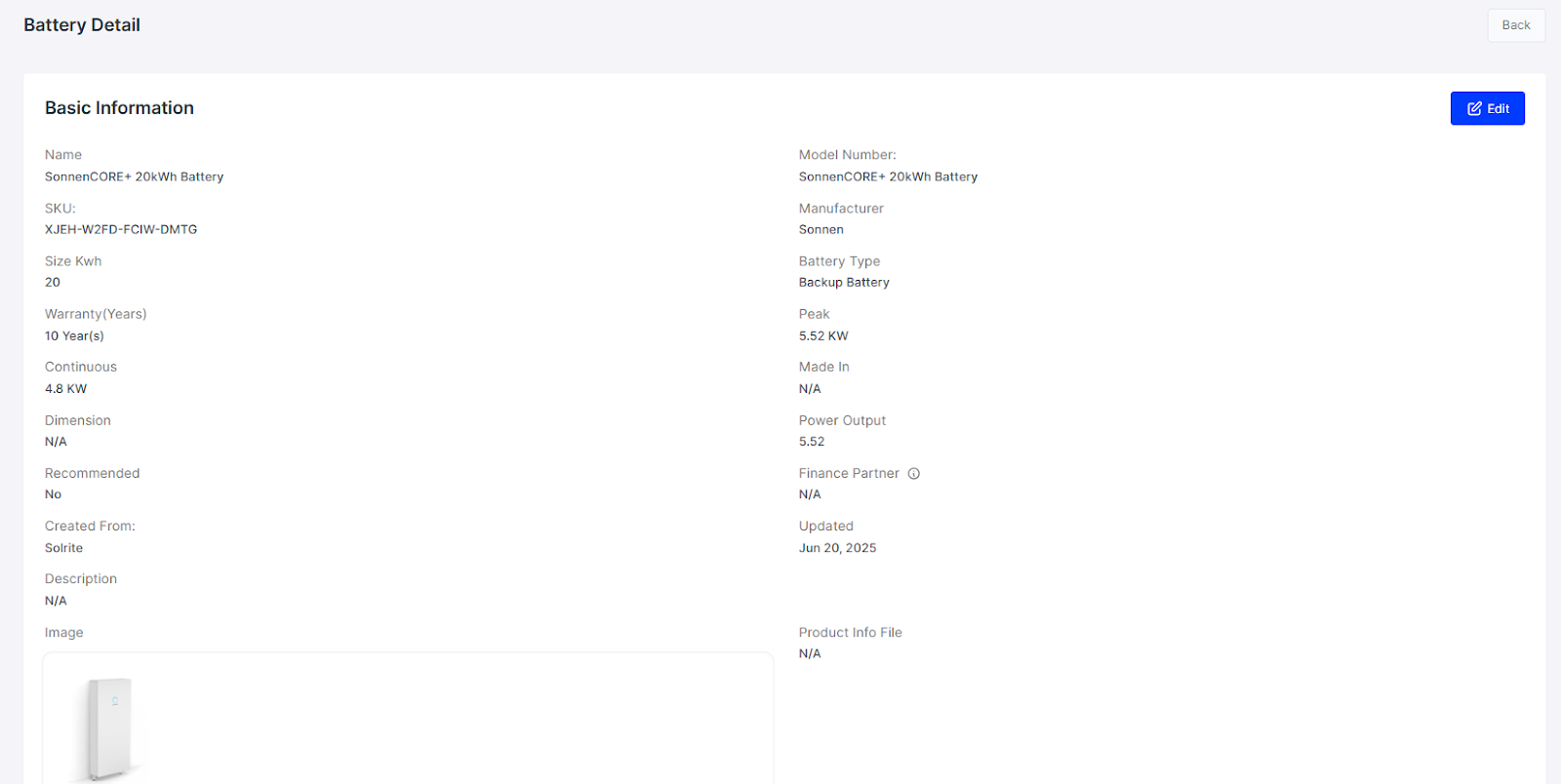1561x784 pixels.
Task: Click the Created From: label
Action: (90, 527)
